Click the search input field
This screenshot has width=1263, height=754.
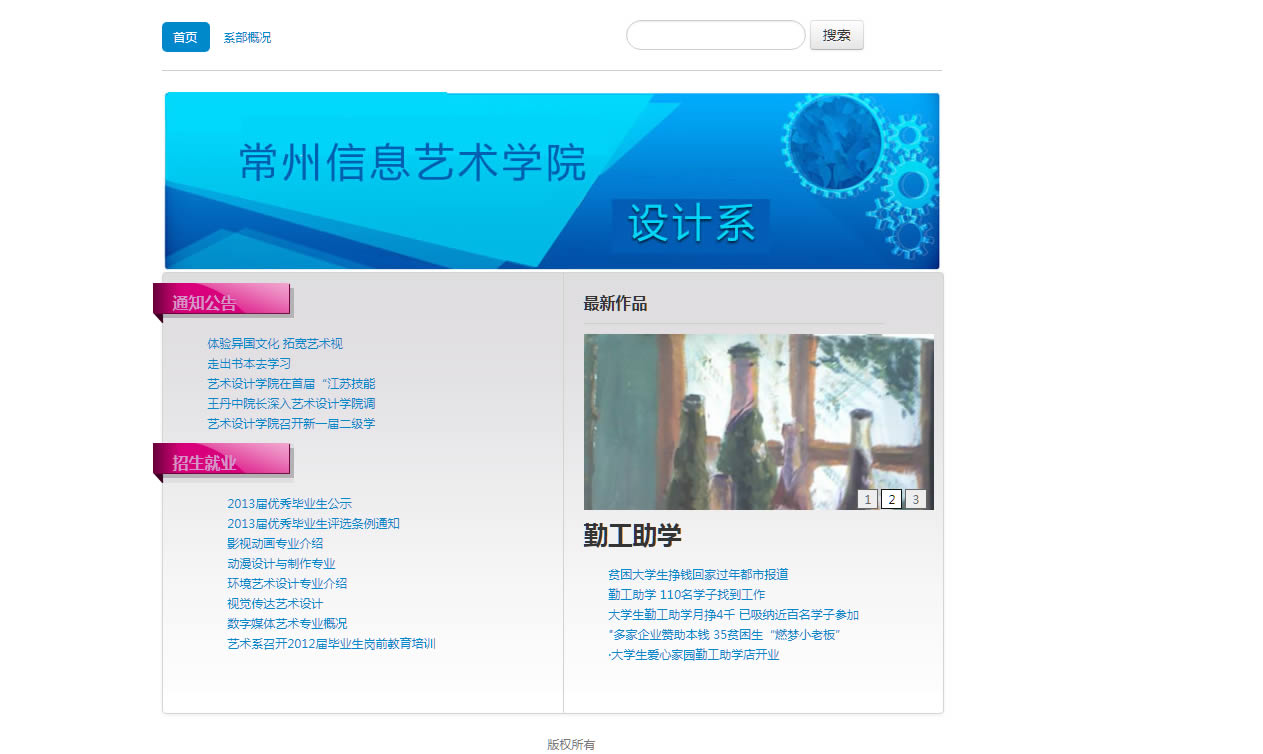click(715, 35)
